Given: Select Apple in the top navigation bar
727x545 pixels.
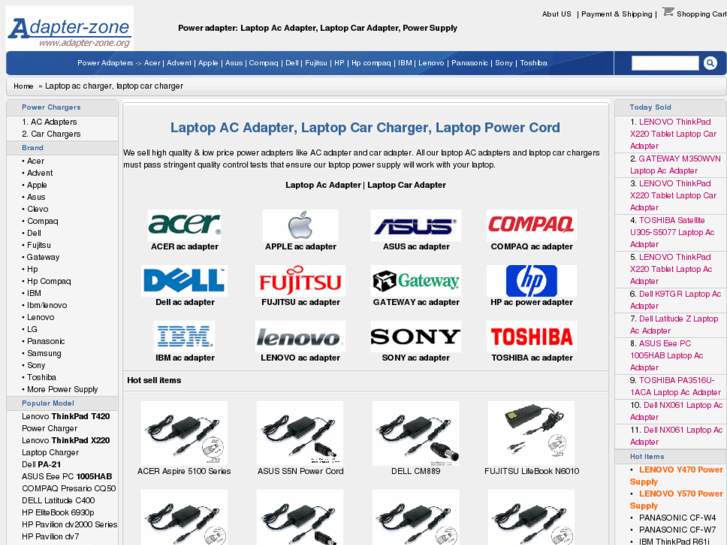Looking at the screenshot, I should 208,63.
